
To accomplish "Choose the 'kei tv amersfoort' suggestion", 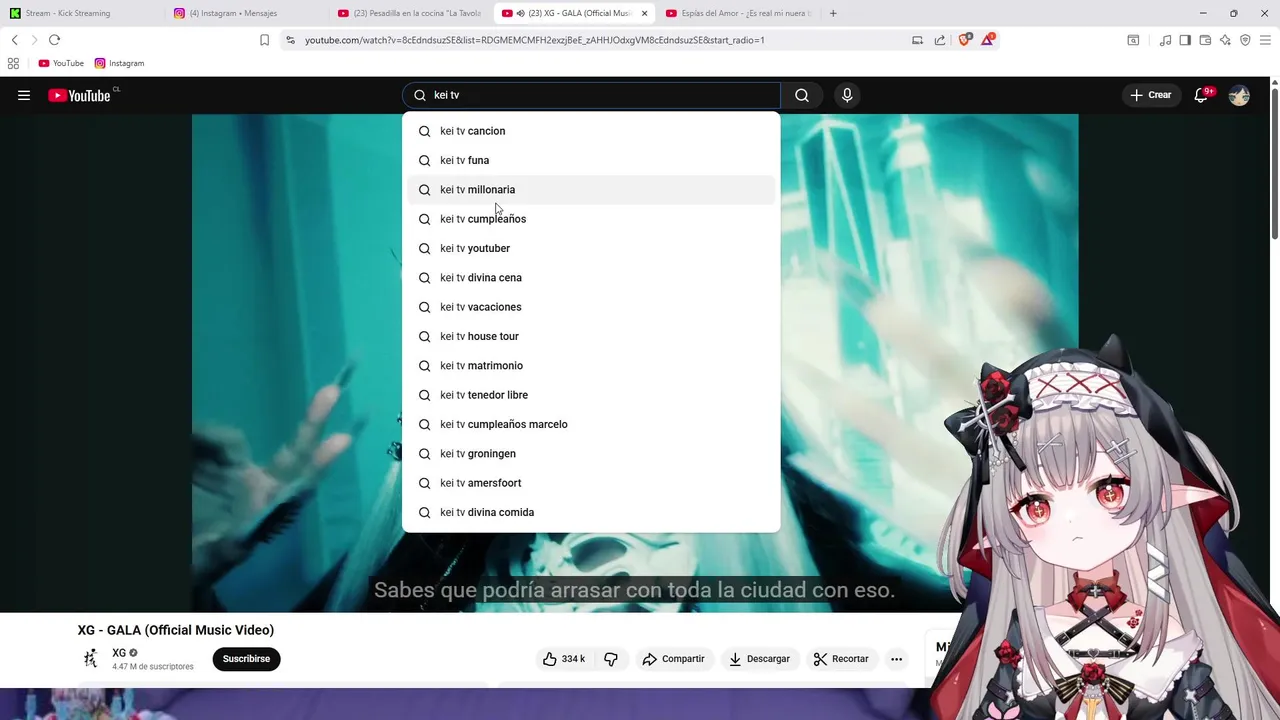I will click(x=591, y=483).
